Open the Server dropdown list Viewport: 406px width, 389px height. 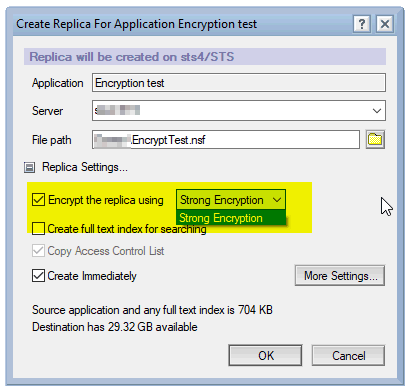(x=377, y=111)
